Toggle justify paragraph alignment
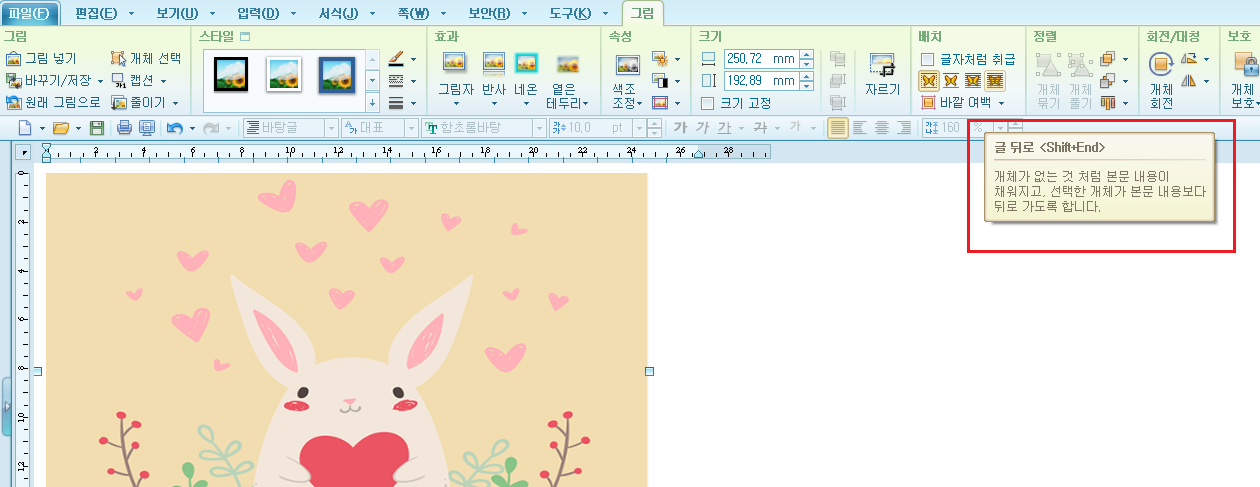The height and width of the screenshot is (487, 1260). (x=837, y=128)
